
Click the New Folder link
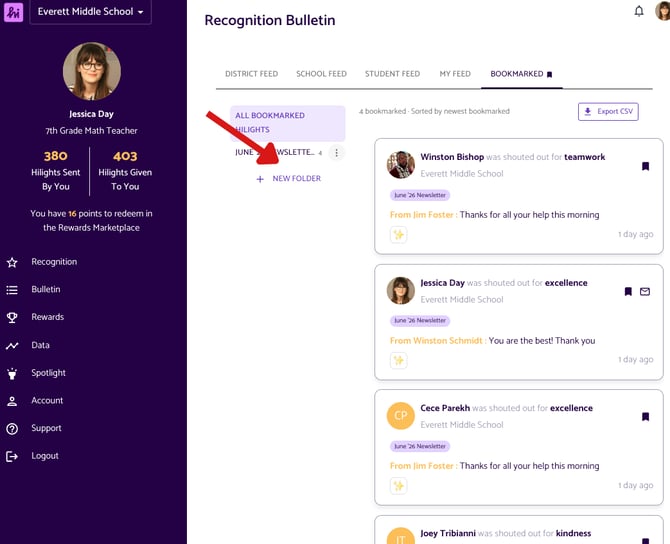click(288, 179)
